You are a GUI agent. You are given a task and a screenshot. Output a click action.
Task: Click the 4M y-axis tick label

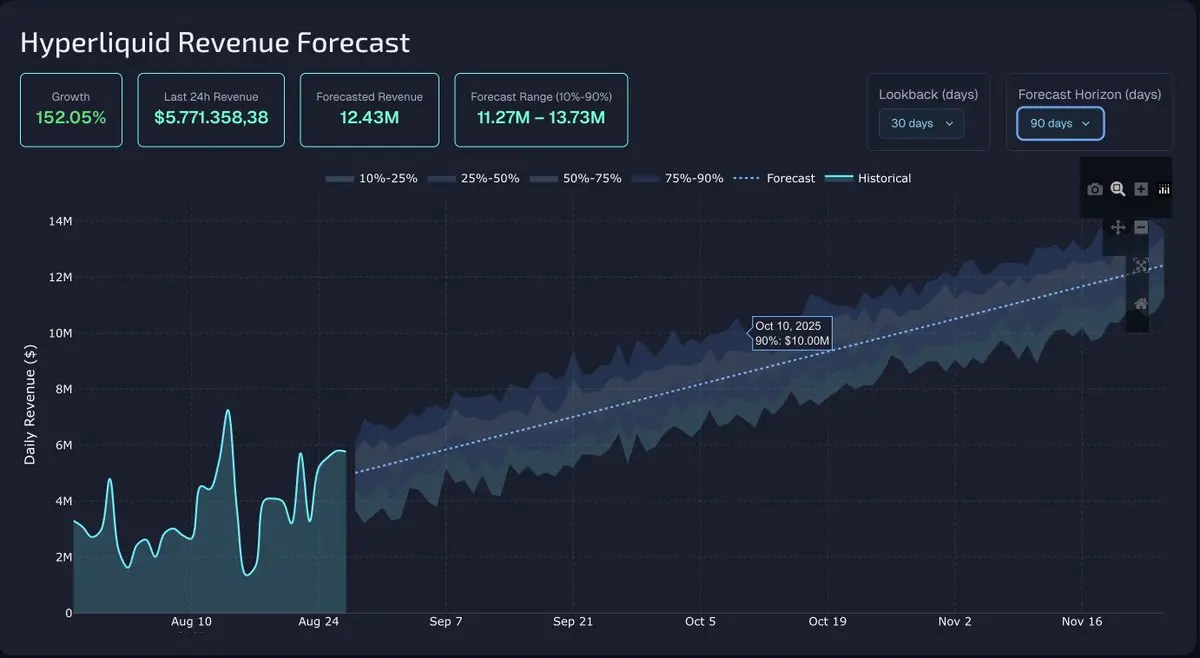63,501
